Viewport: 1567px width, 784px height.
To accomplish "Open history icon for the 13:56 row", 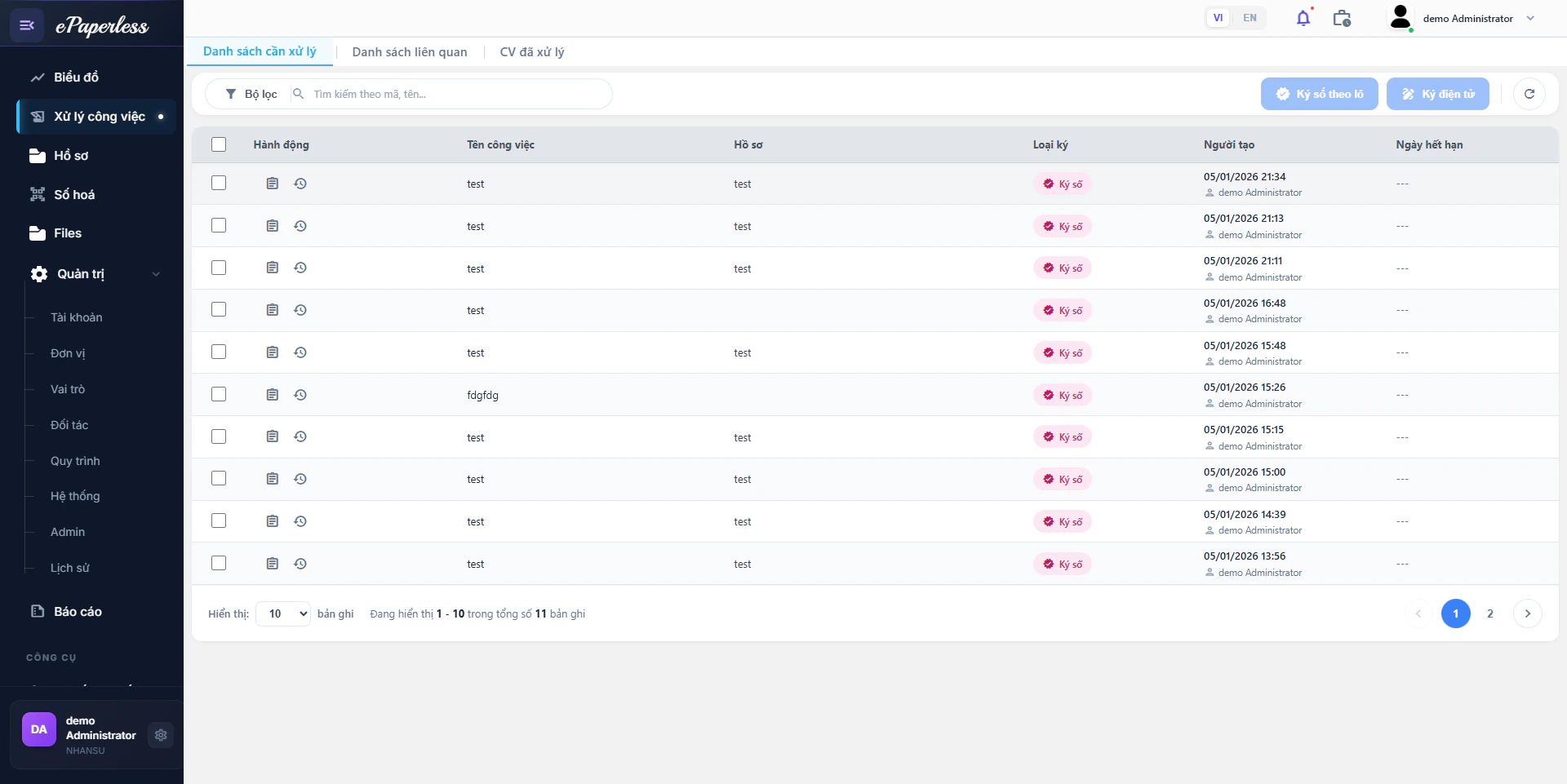I will [300, 564].
